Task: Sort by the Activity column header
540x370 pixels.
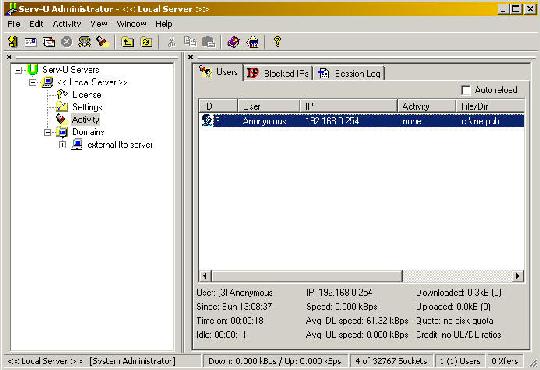Action: (427, 106)
